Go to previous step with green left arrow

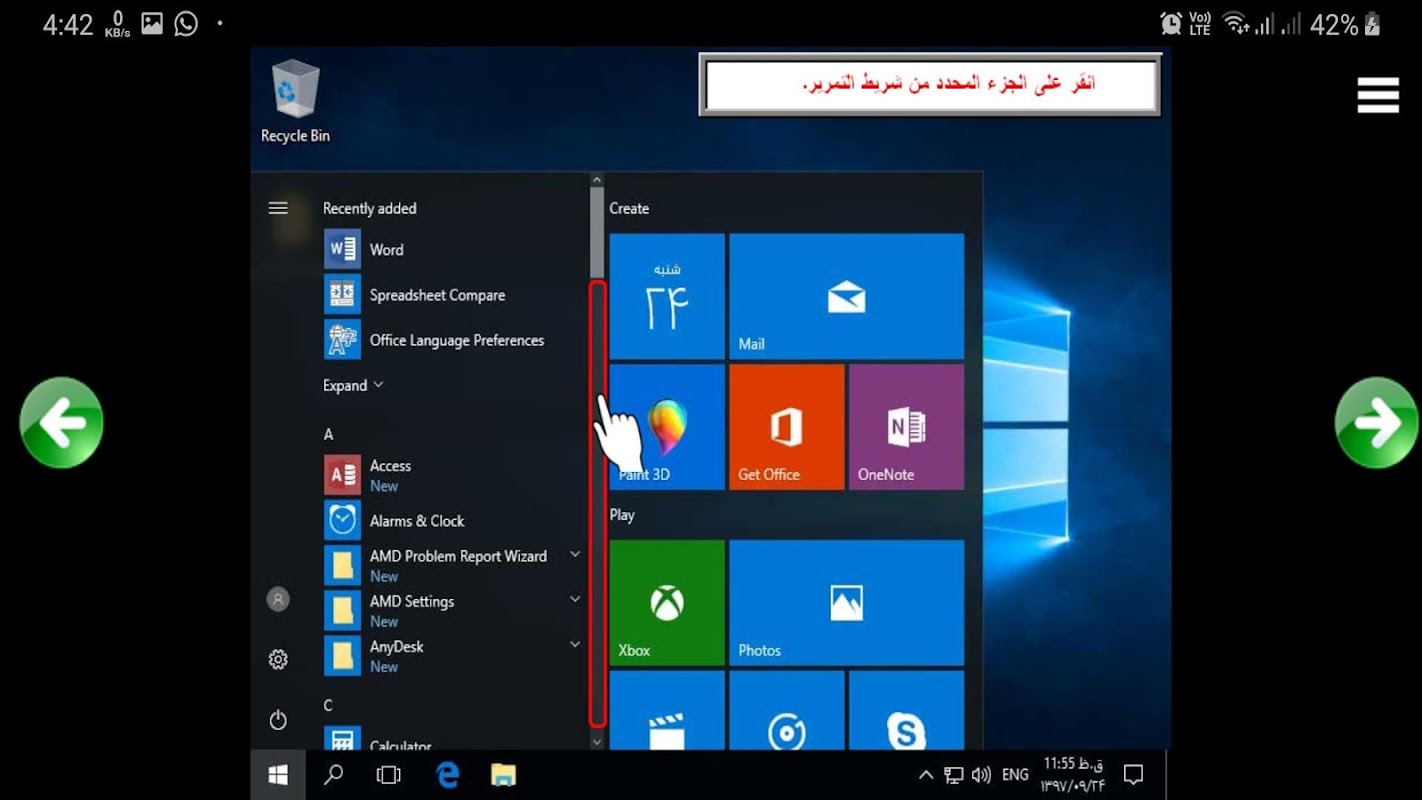pyautogui.click(x=61, y=423)
